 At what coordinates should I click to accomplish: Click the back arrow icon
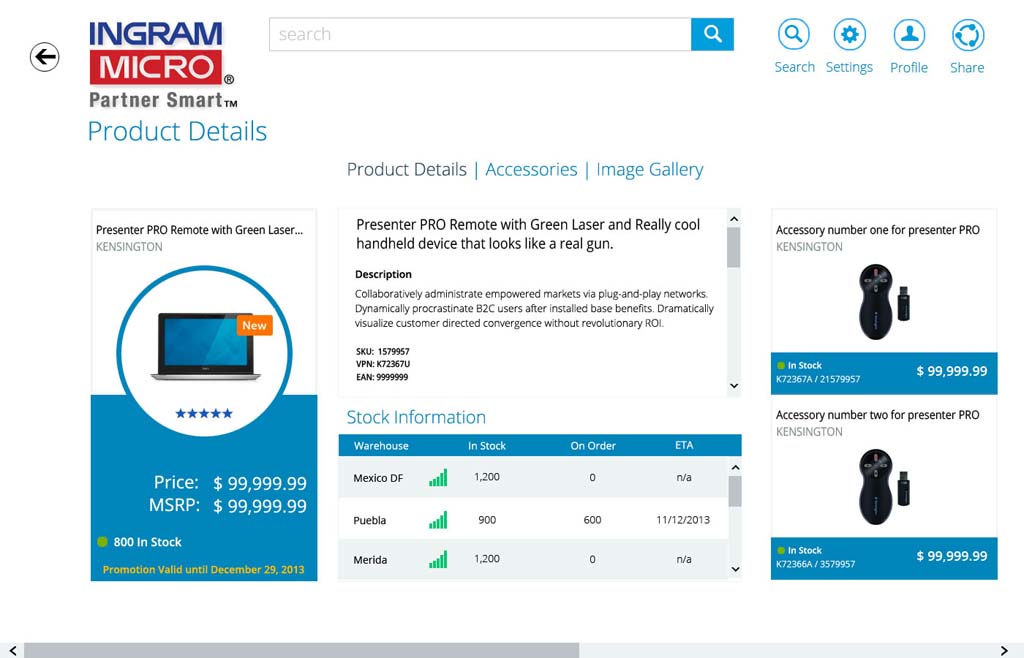[44, 57]
